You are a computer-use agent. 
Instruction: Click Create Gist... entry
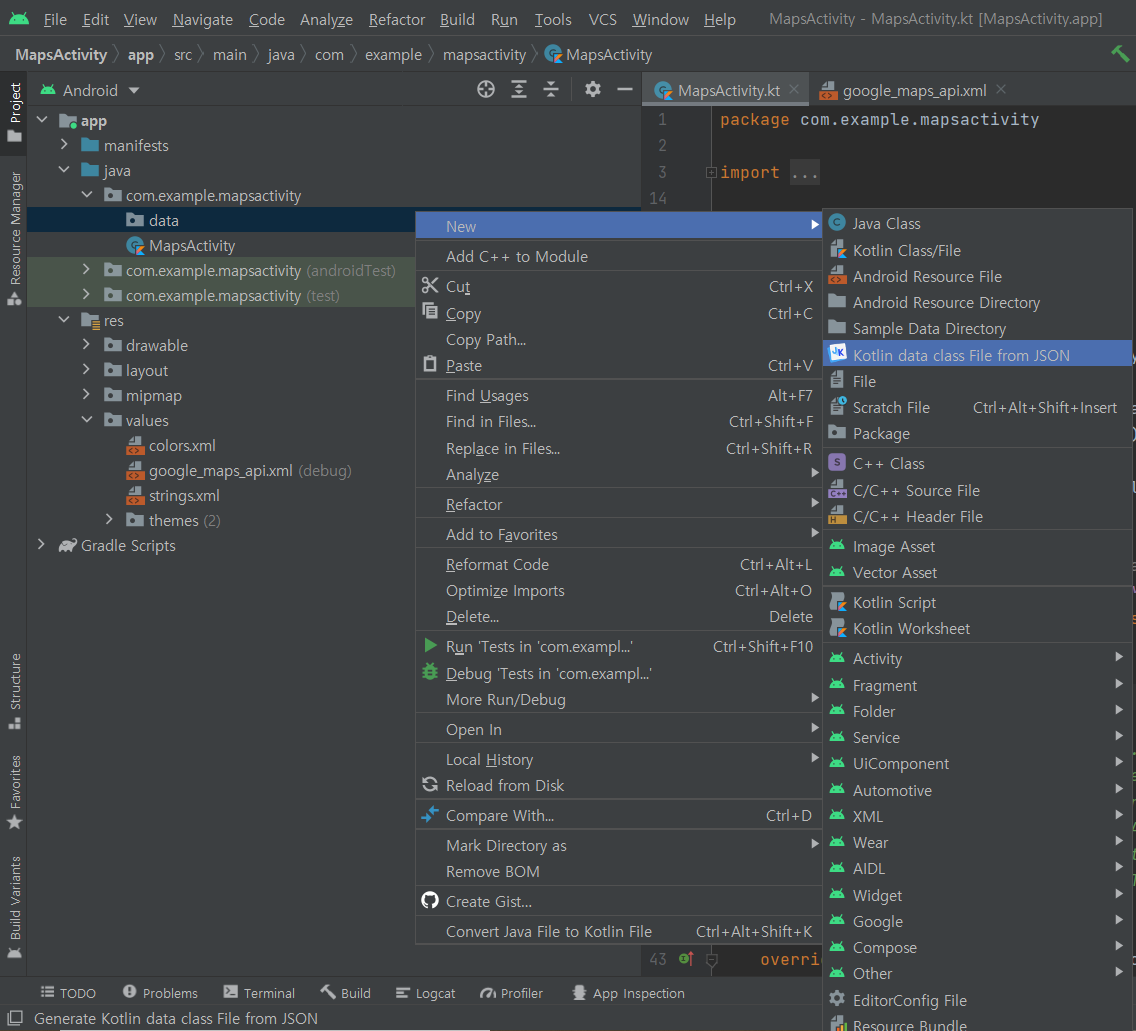point(619,901)
